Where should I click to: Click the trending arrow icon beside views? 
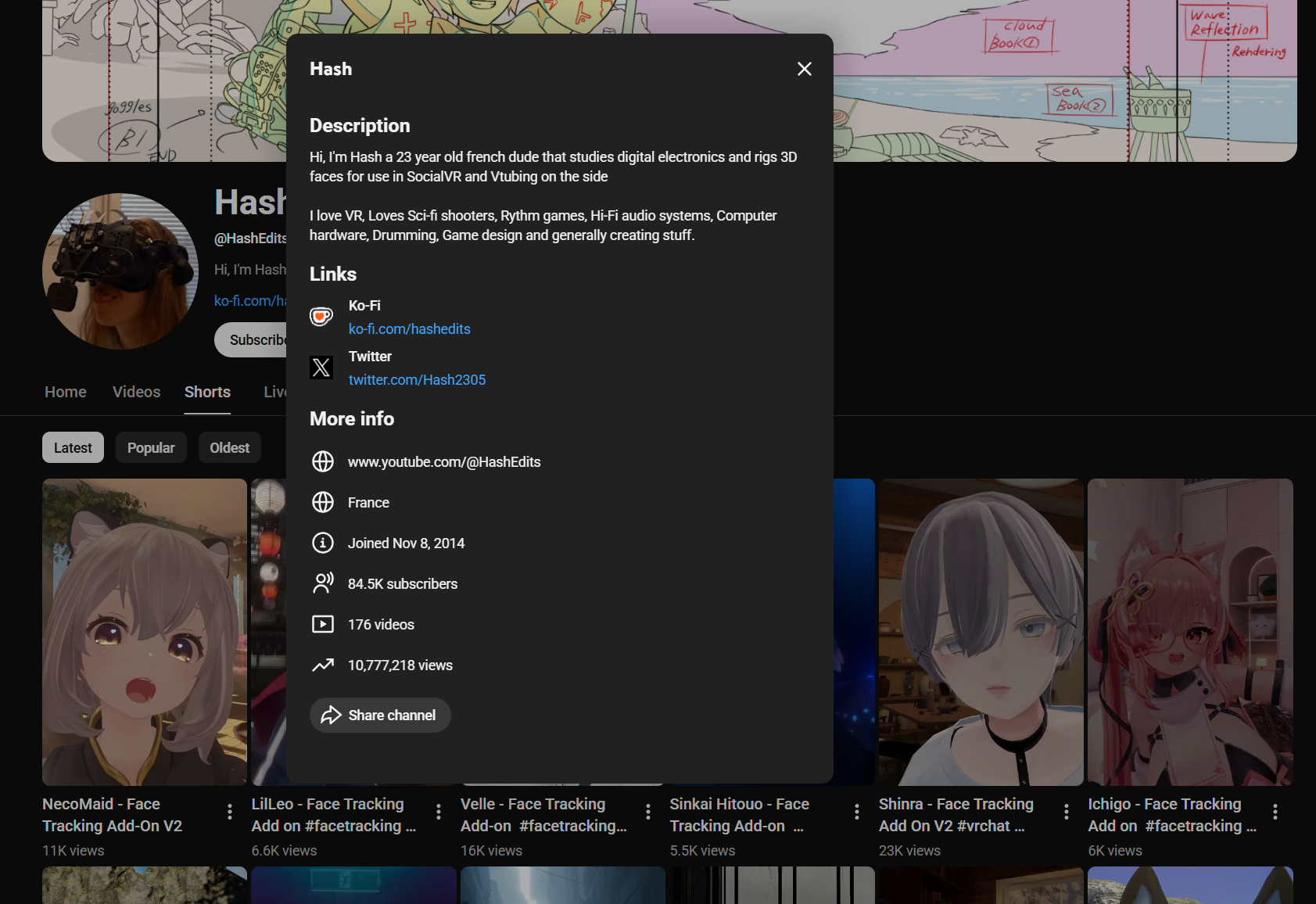pos(323,665)
